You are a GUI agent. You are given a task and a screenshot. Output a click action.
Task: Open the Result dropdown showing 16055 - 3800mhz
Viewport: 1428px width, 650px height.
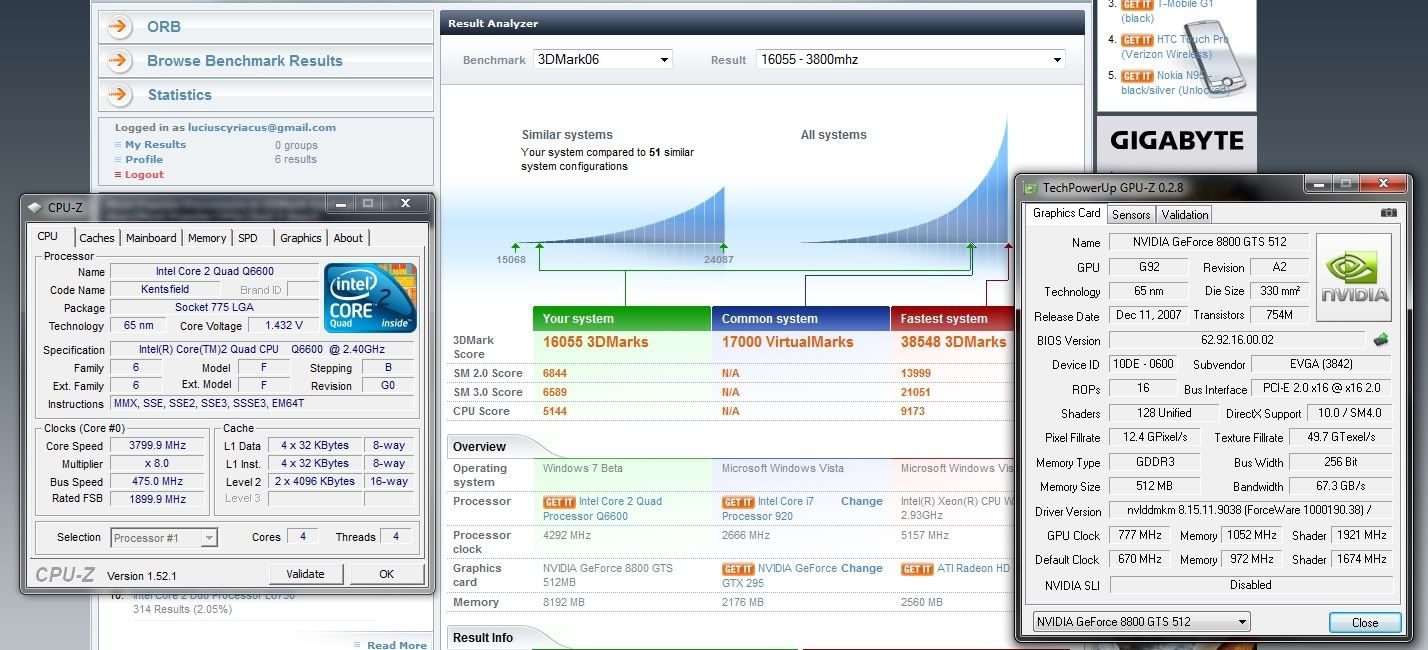click(911, 60)
